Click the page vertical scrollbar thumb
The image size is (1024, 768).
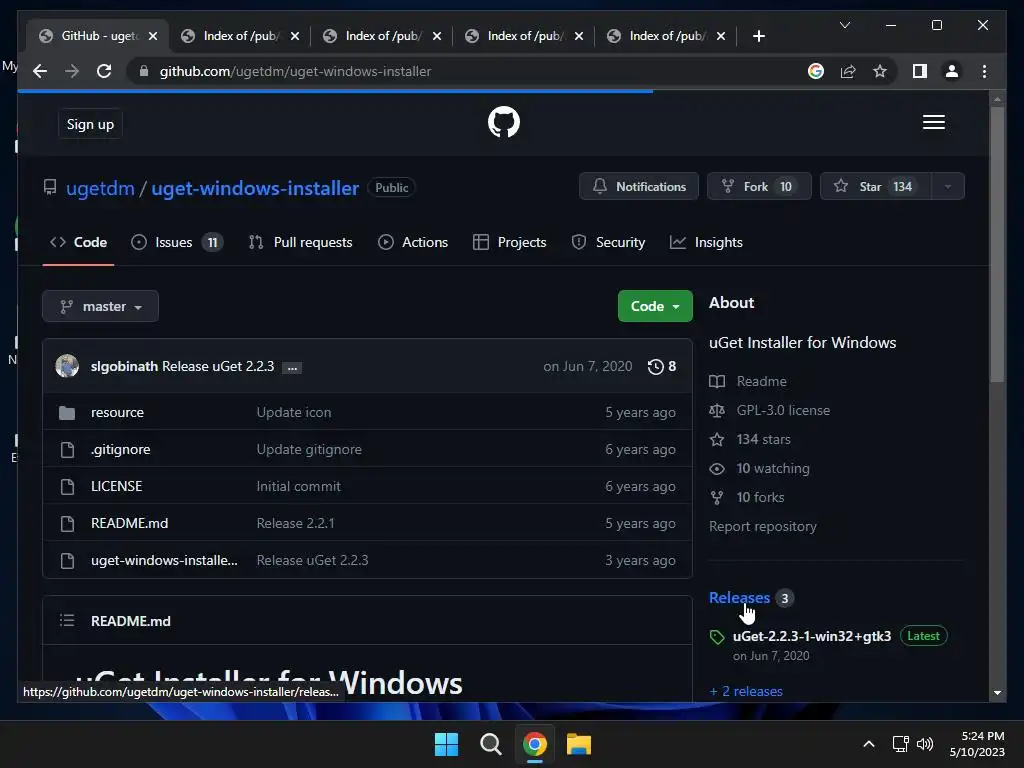tap(997, 244)
